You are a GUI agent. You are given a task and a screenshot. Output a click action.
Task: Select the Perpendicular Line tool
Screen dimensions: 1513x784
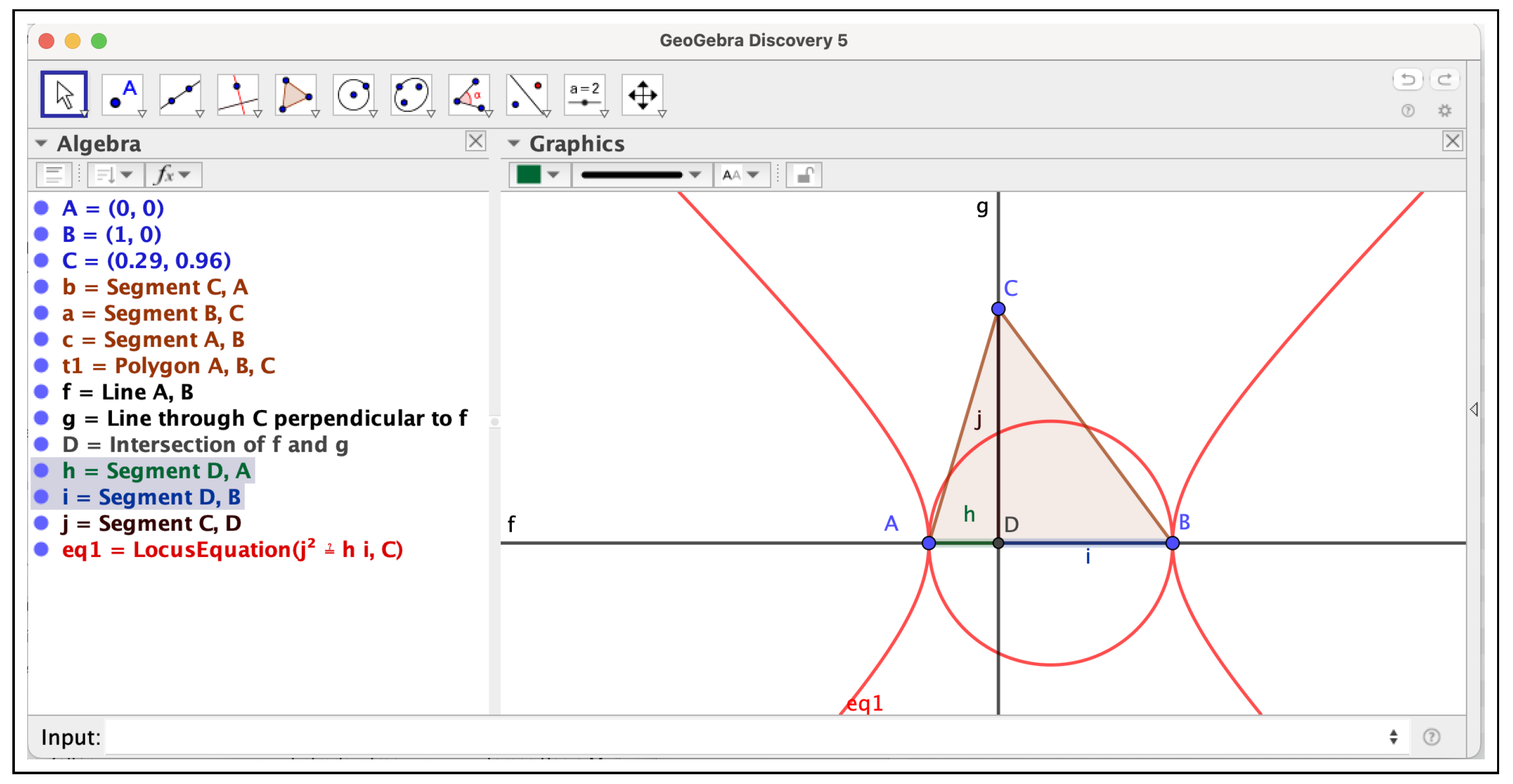click(237, 95)
